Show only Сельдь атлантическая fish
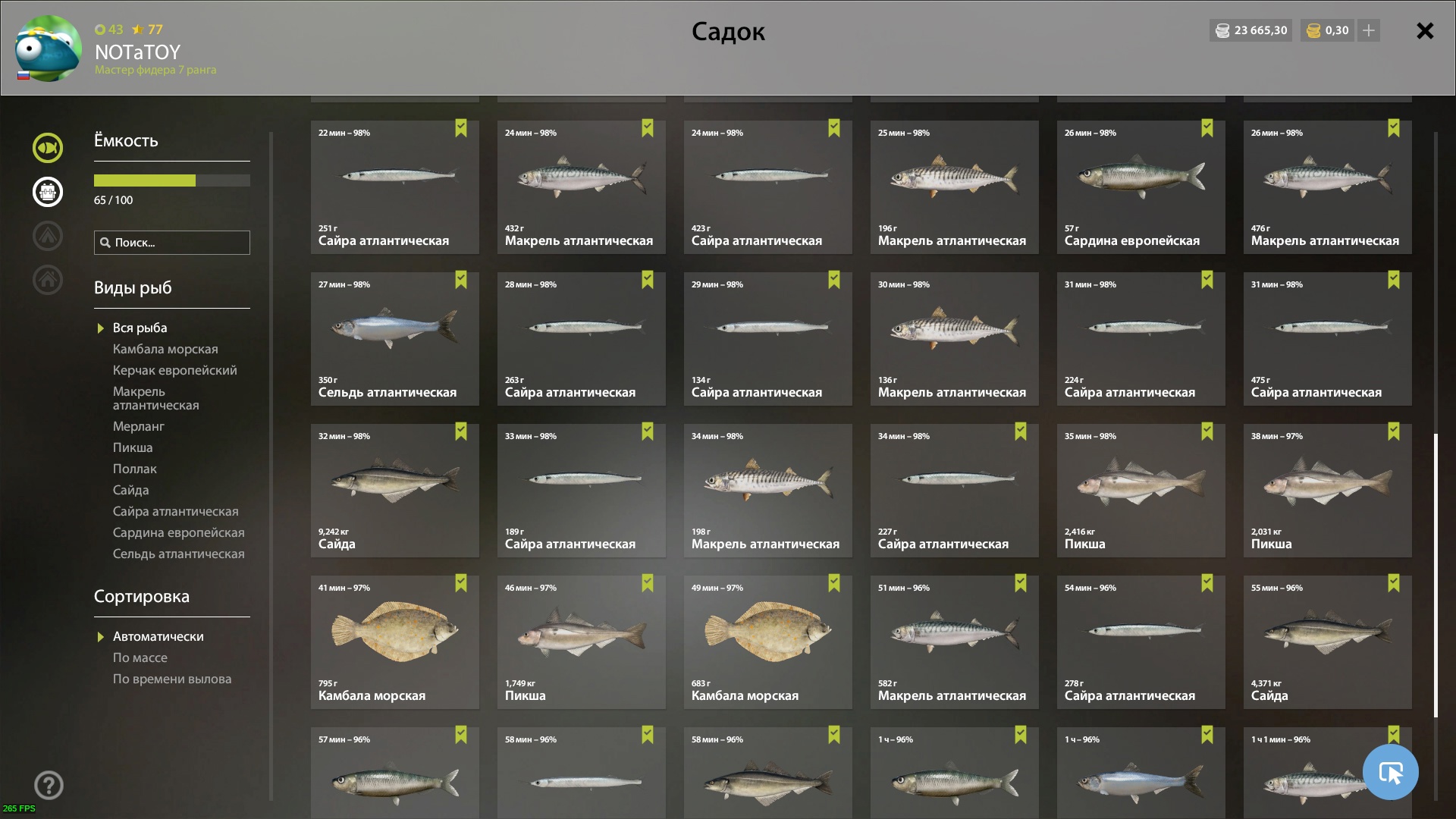1456x819 pixels. (x=179, y=554)
